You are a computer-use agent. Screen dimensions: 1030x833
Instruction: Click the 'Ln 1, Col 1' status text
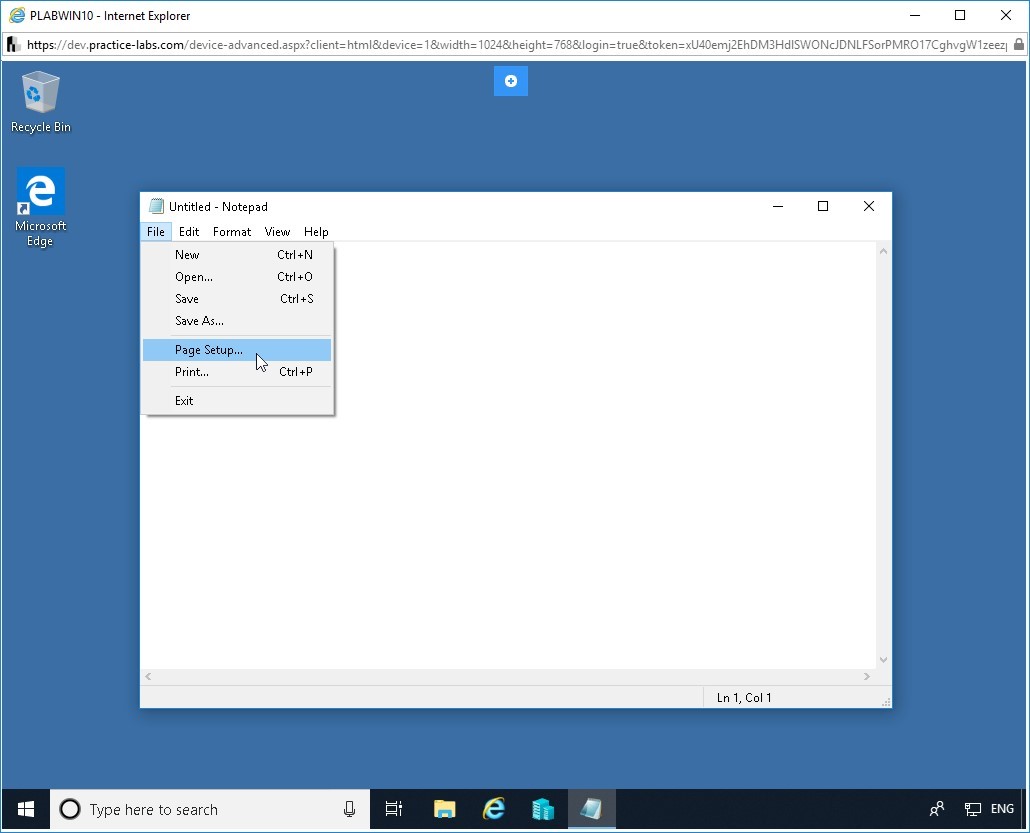pos(744,698)
